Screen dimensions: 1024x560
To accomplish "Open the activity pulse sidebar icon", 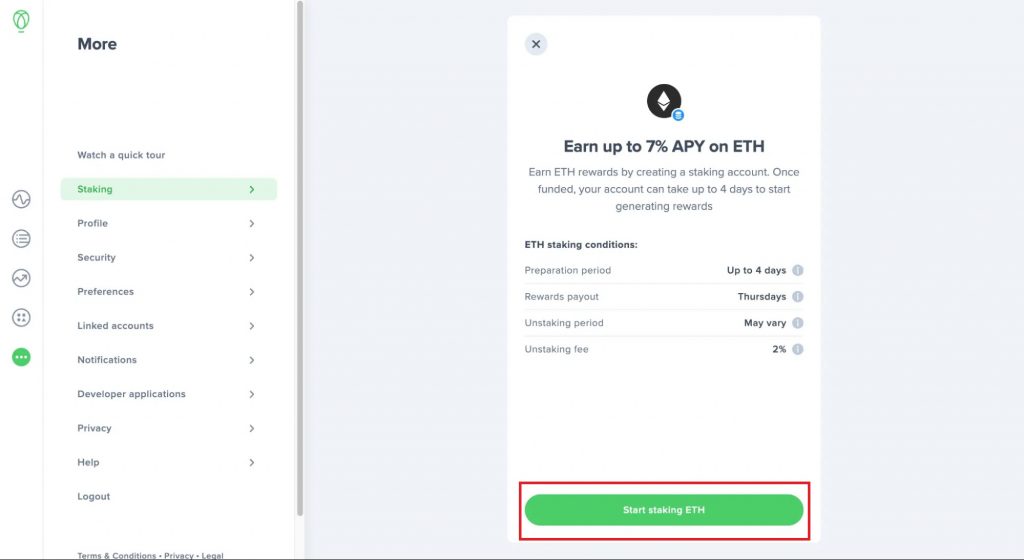I will (x=21, y=199).
